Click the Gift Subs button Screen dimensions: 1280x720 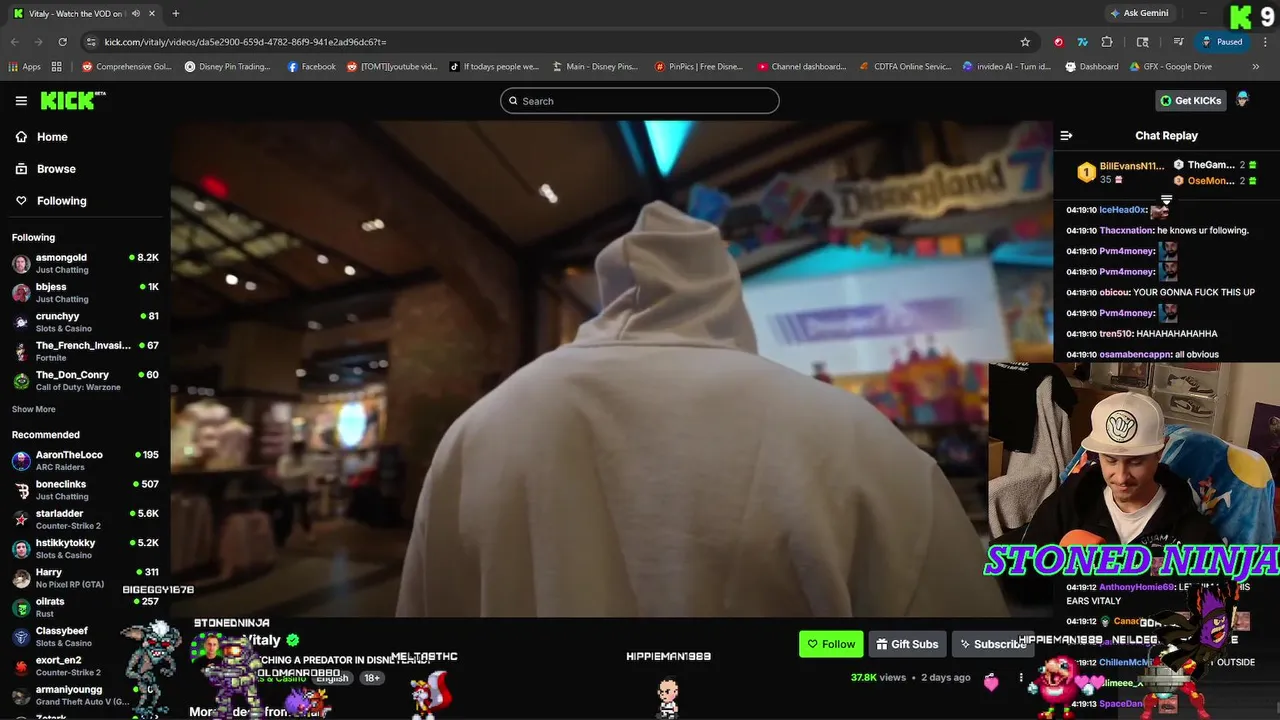click(x=907, y=644)
